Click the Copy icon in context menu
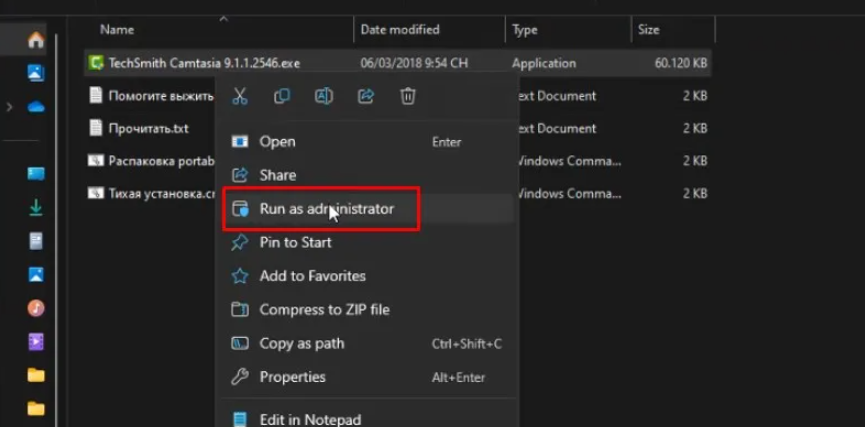 click(282, 96)
